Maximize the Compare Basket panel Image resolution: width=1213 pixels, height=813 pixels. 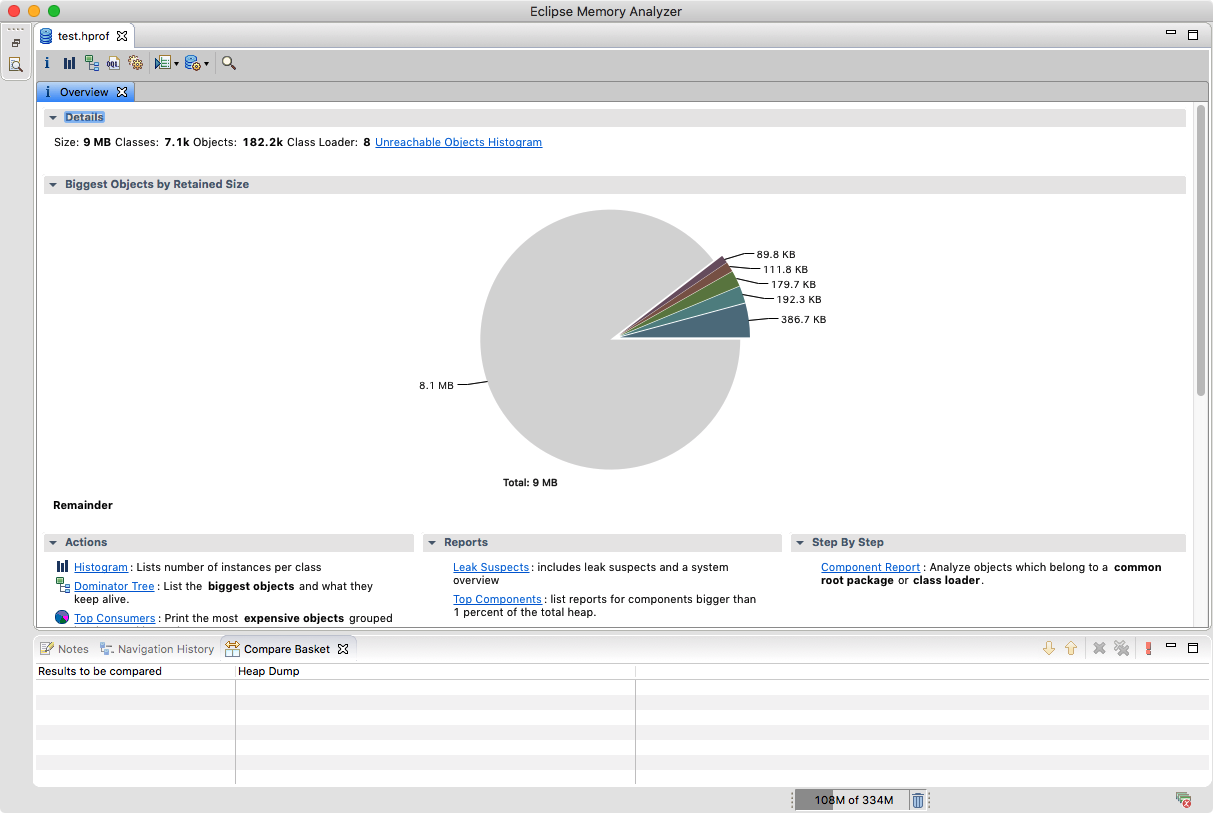tap(1192, 648)
